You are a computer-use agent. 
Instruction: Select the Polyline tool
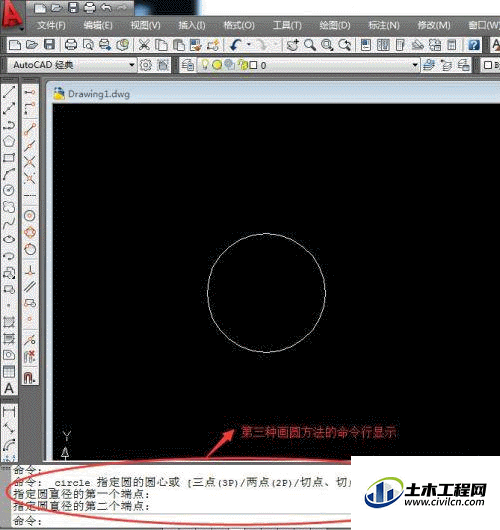click(x=9, y=125)
